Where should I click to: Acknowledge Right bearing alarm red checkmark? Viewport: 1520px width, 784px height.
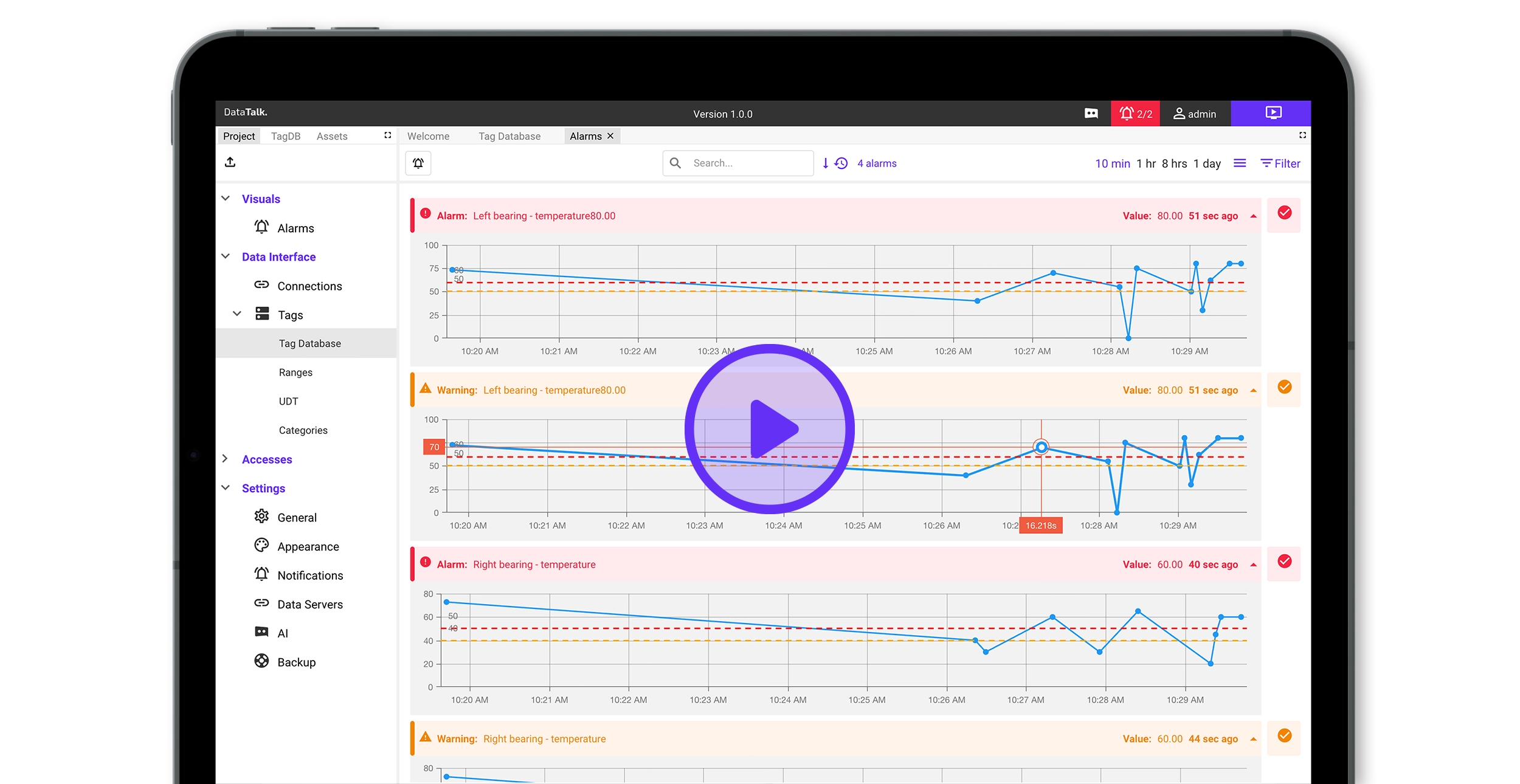pyautogui.click(x=1284, y=562)
